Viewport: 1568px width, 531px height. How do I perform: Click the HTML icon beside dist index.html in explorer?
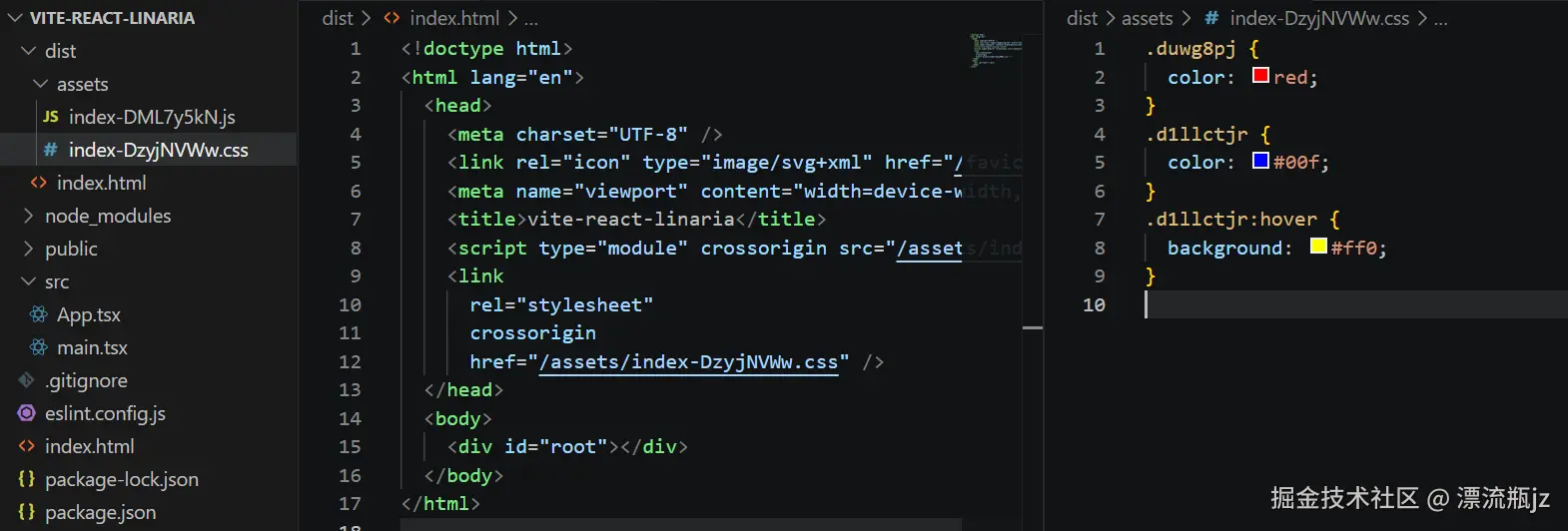(39, 183)
